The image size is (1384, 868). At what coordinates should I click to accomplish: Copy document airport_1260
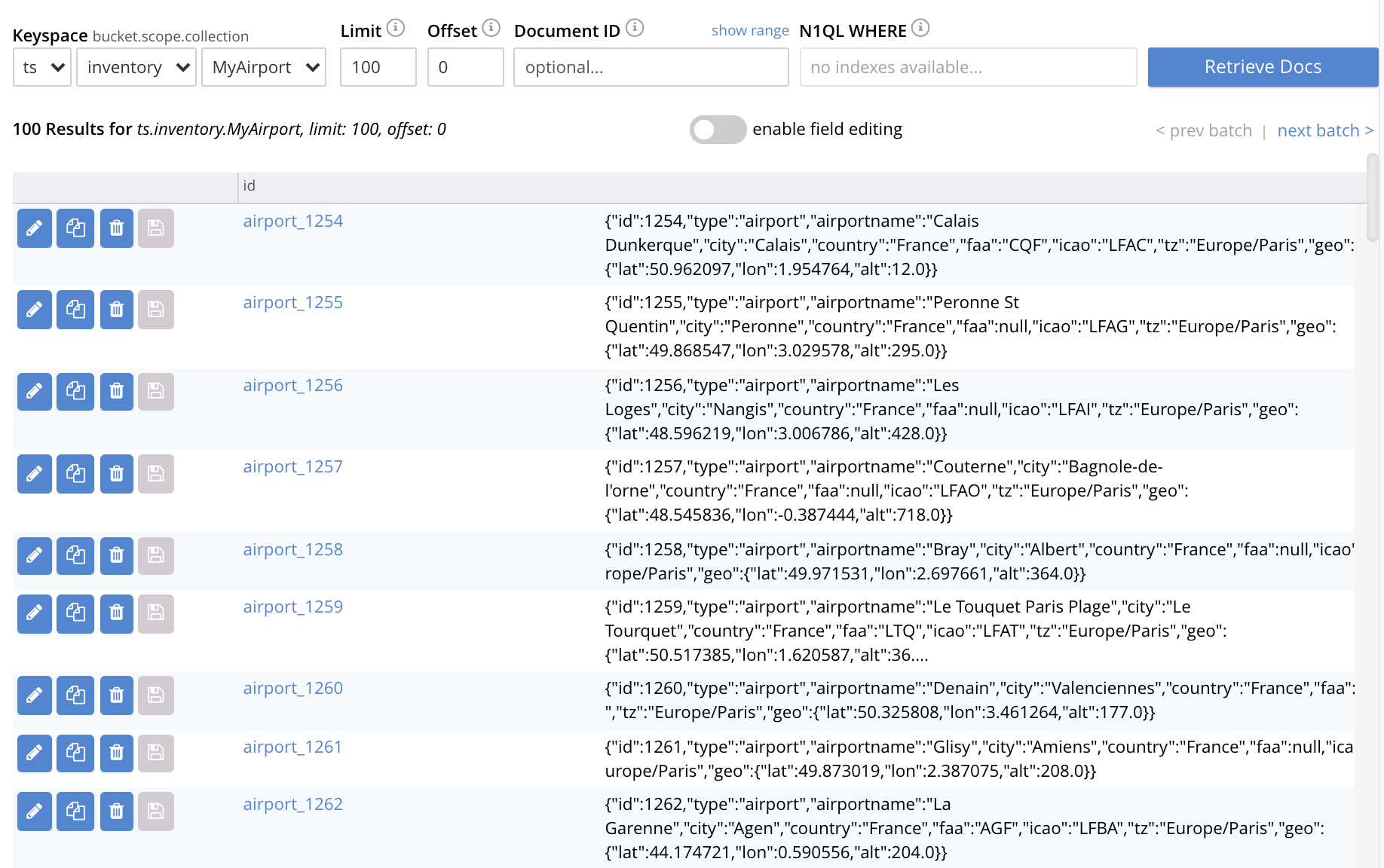tap(75, 695)
